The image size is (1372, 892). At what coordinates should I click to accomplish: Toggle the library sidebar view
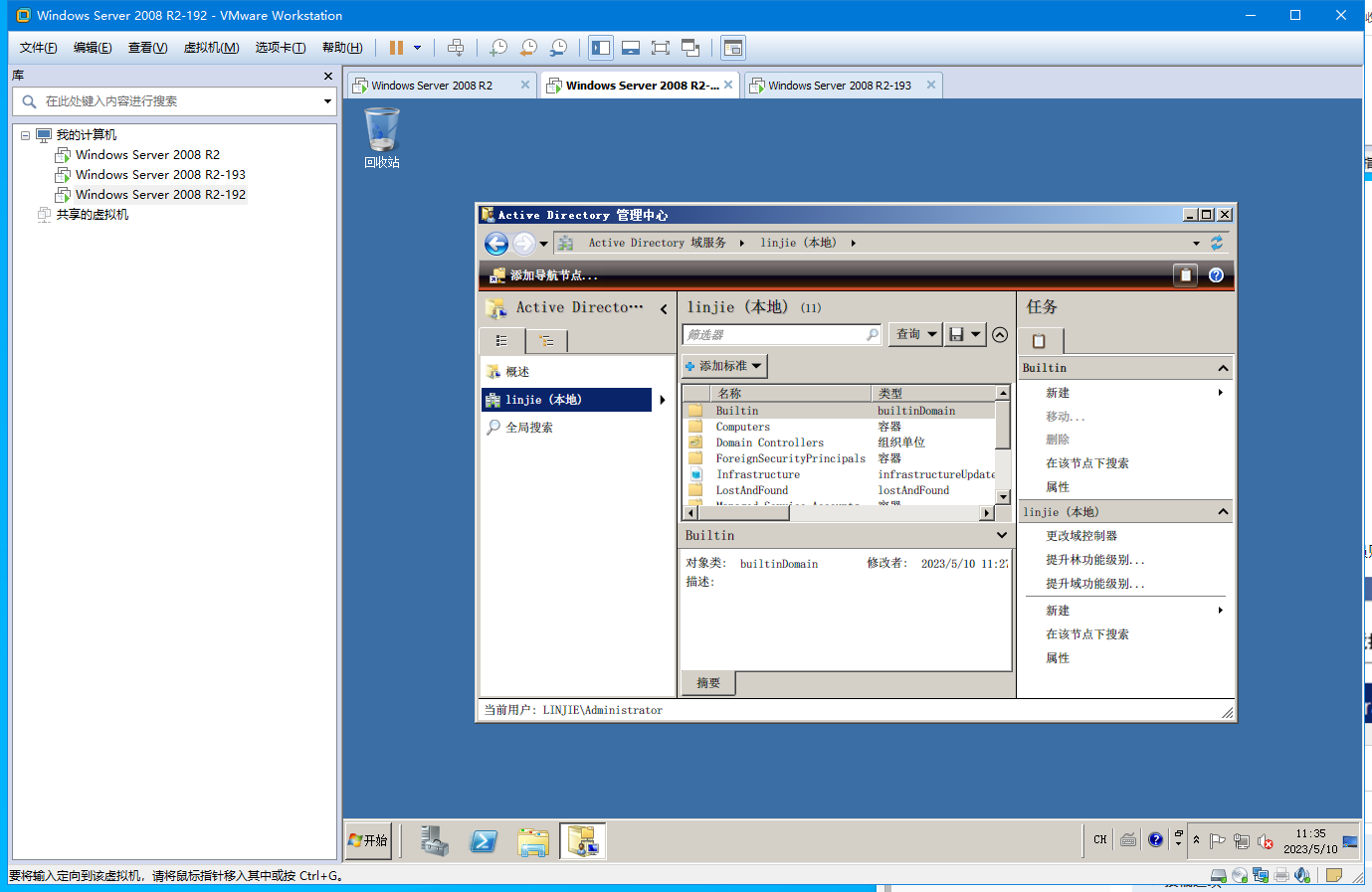pos(601,48)
